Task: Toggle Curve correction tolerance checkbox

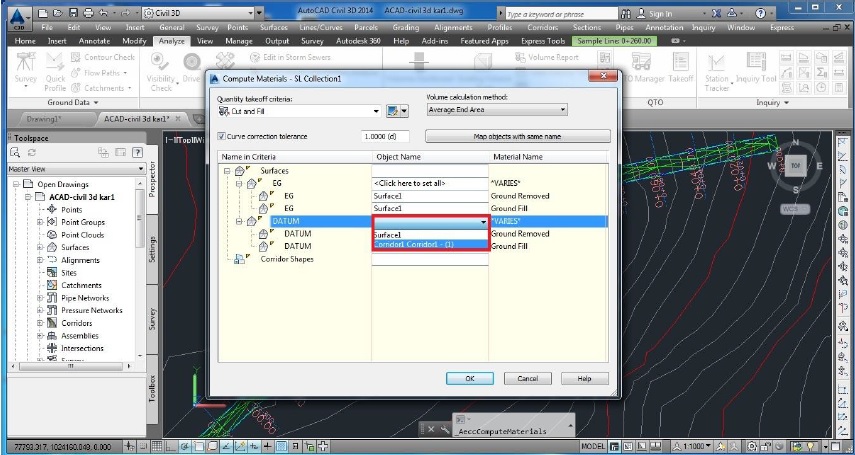Action: [221, 136]
